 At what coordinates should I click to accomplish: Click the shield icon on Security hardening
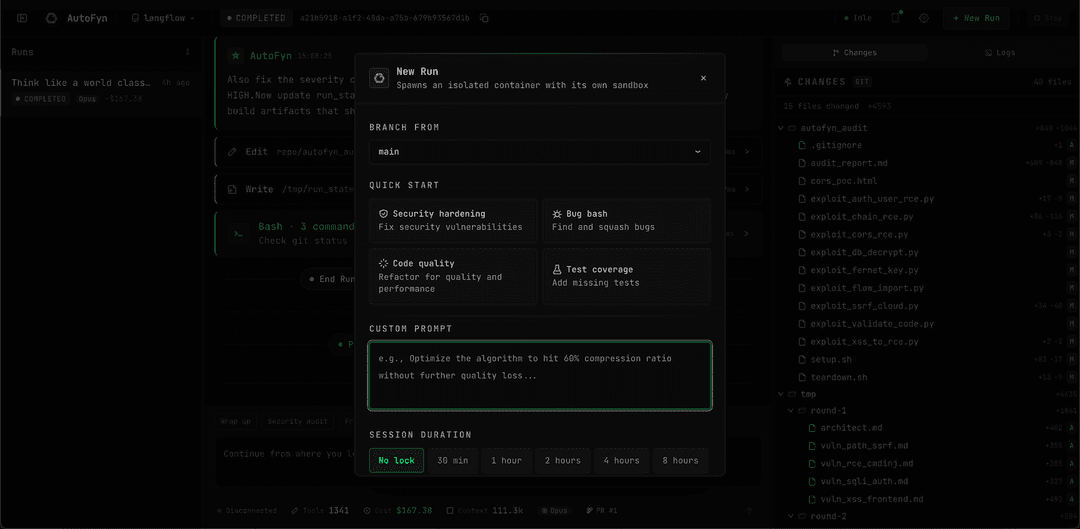[384, 214]
